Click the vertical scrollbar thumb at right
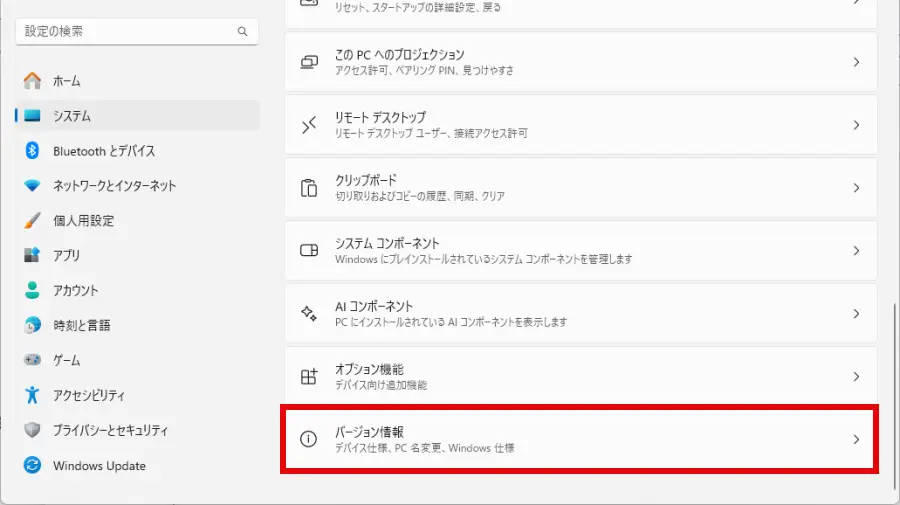This screenshot has width=900, height=505. tap(894, 396)
